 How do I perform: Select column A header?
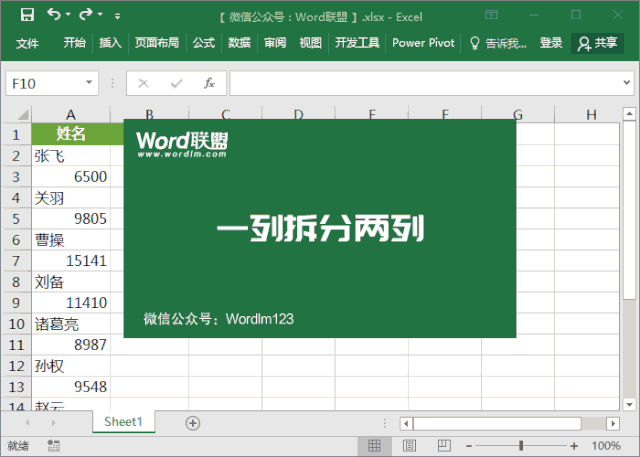[x=71, y=115]
